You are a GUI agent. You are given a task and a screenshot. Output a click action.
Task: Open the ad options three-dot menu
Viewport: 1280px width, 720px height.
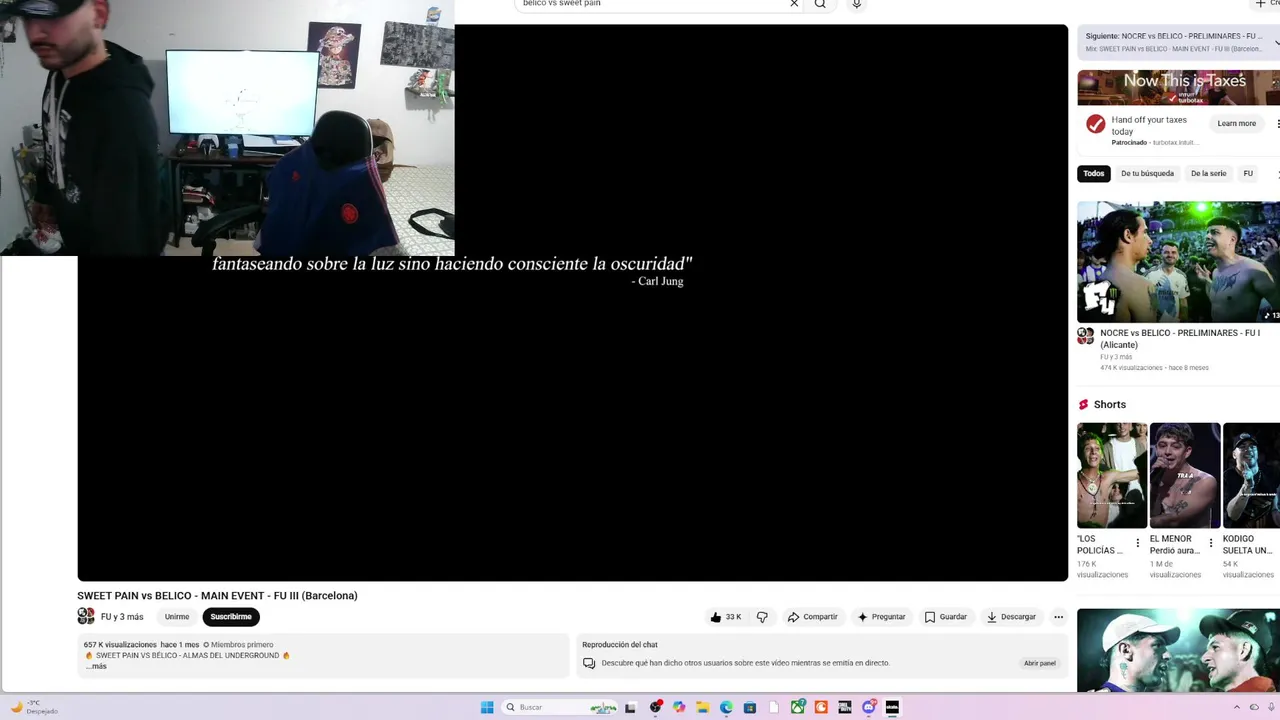pyautogui.click(x=1277, y=124)
